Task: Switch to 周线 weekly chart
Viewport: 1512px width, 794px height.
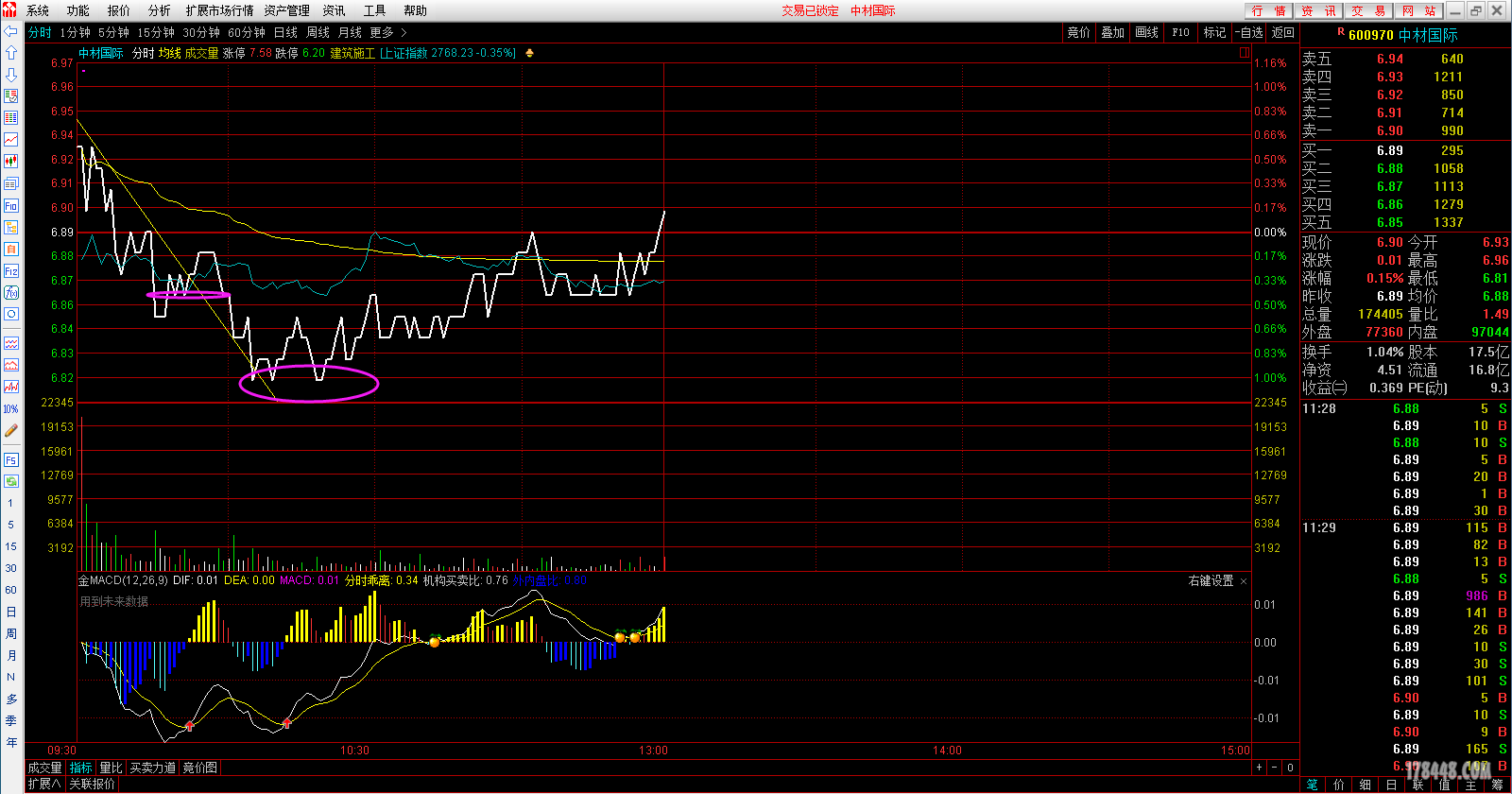Action: point(318,32)
